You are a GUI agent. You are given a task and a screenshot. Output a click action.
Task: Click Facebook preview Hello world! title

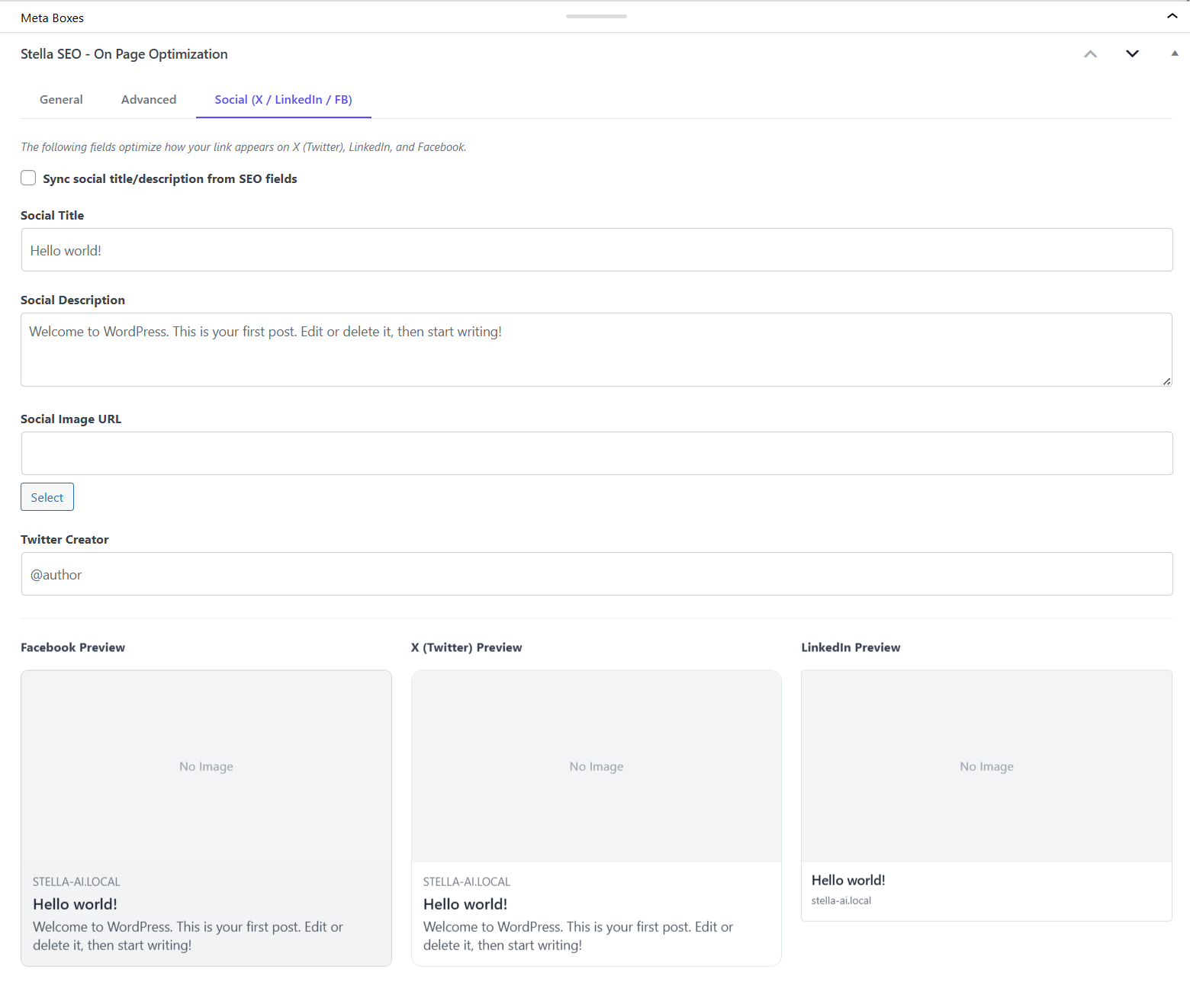(x=75, y=904)
